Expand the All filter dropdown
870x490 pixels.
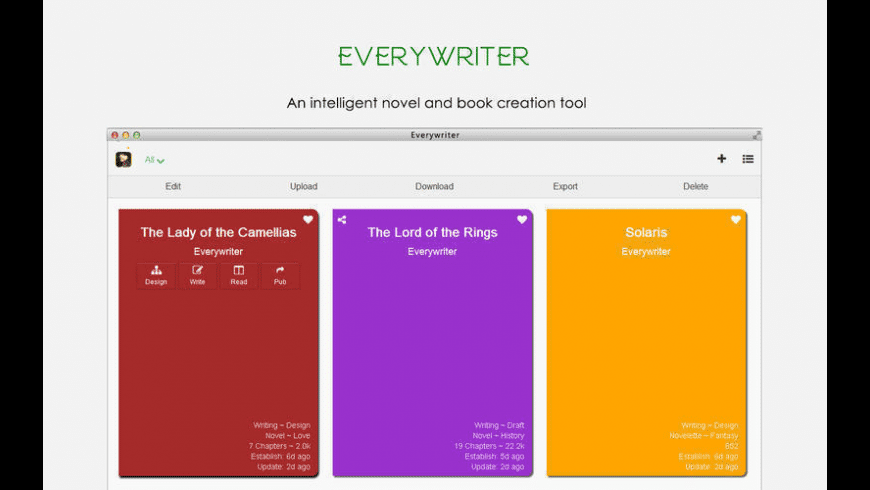154,160
